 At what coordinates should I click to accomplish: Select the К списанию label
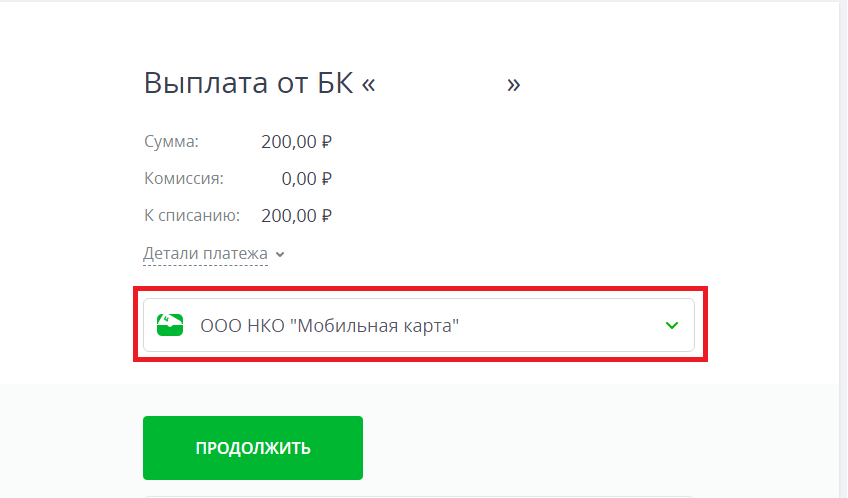(192, 215)
